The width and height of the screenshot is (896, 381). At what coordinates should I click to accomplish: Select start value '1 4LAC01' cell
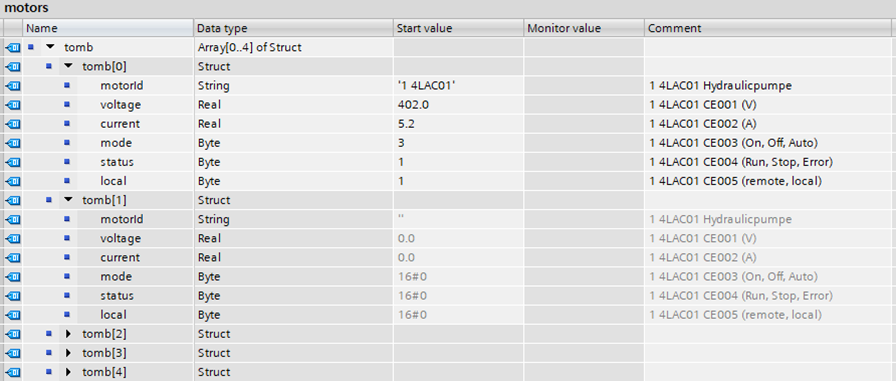click(x=458, y=86)
